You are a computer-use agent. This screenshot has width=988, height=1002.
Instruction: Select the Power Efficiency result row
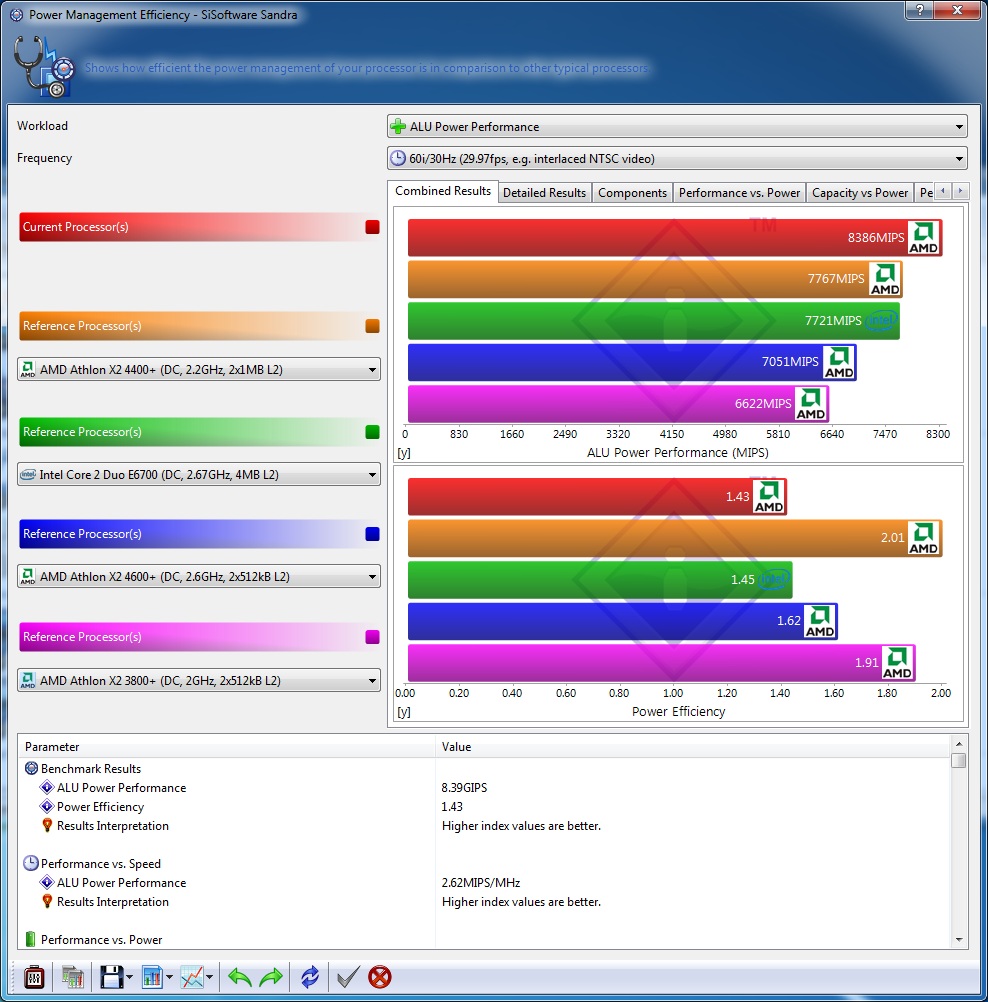(484, 807)
